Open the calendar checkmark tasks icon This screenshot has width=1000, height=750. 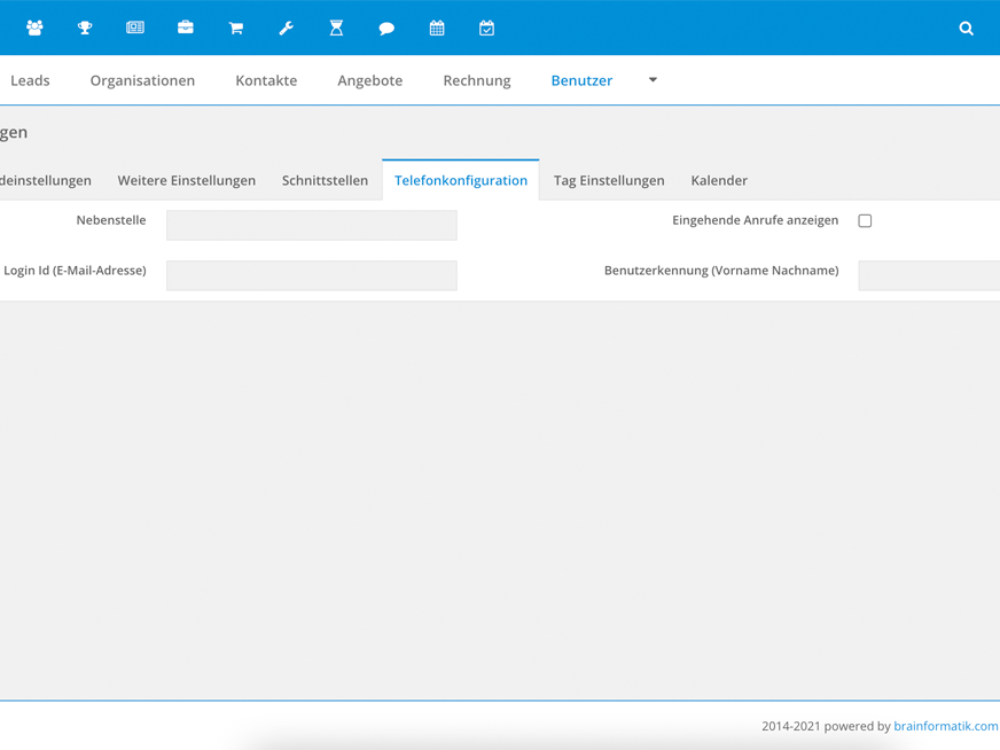(487, 28)
